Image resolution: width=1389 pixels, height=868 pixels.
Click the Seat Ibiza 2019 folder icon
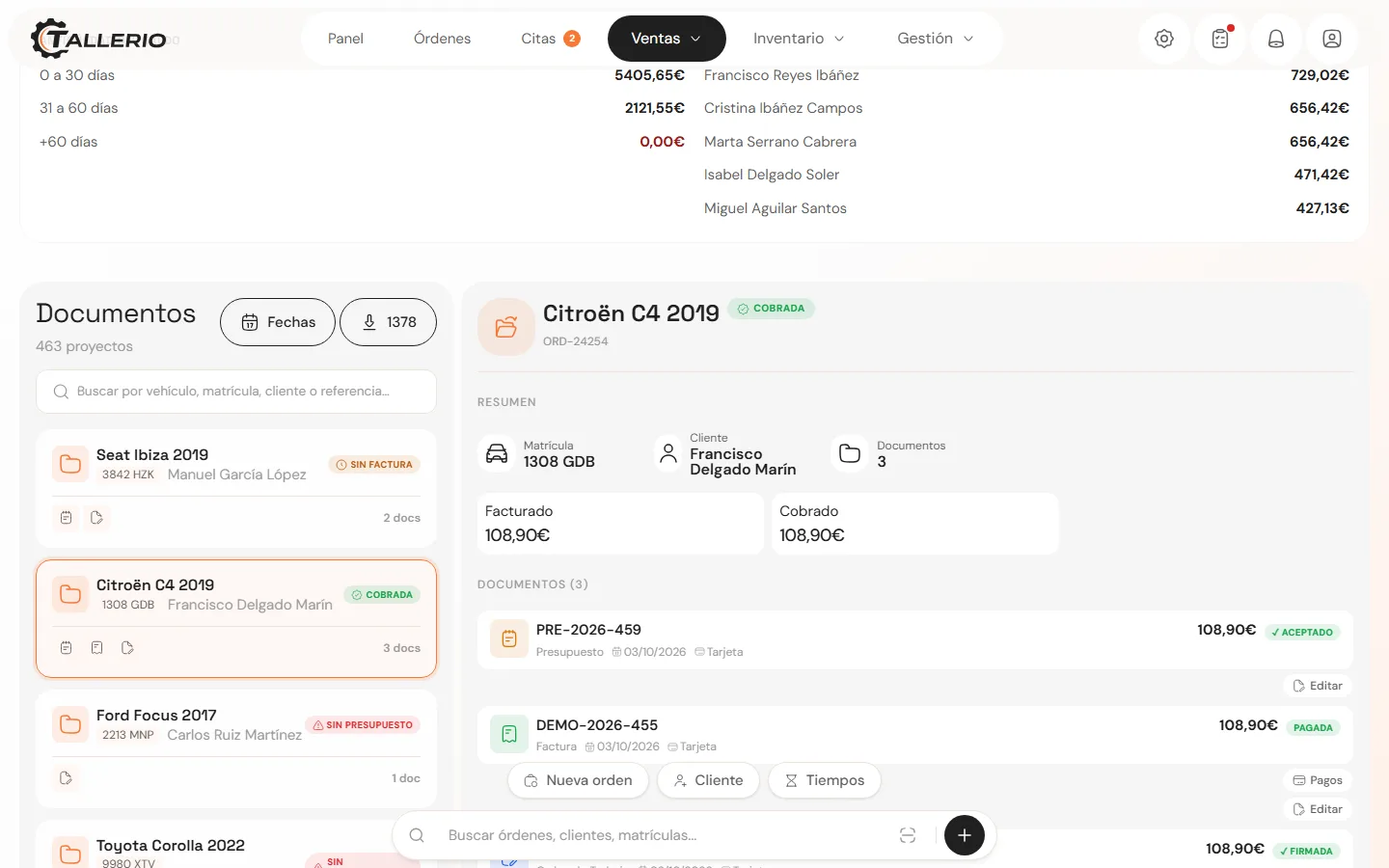pyautogui.click(x=70, y=464)
